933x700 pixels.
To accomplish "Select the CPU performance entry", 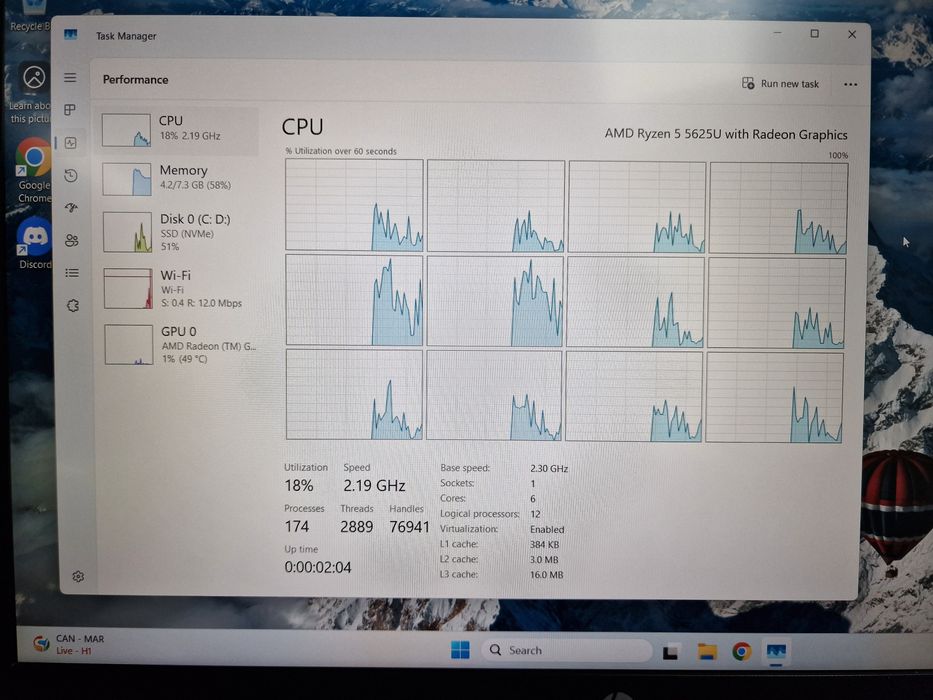I will [179, 130].
